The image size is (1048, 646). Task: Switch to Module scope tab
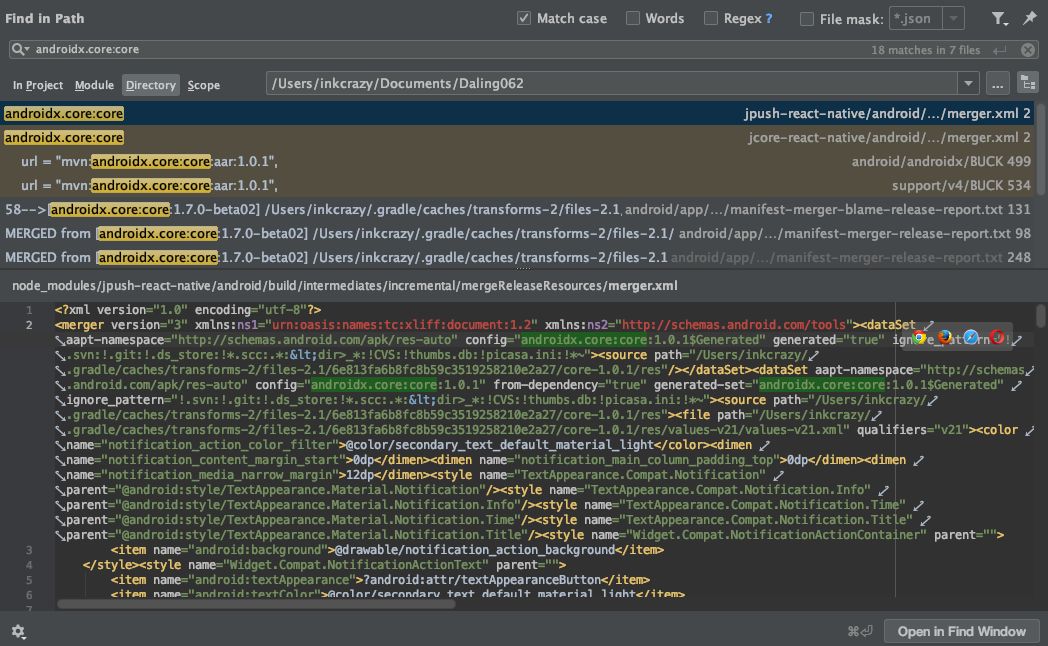[x=94, y=85]
